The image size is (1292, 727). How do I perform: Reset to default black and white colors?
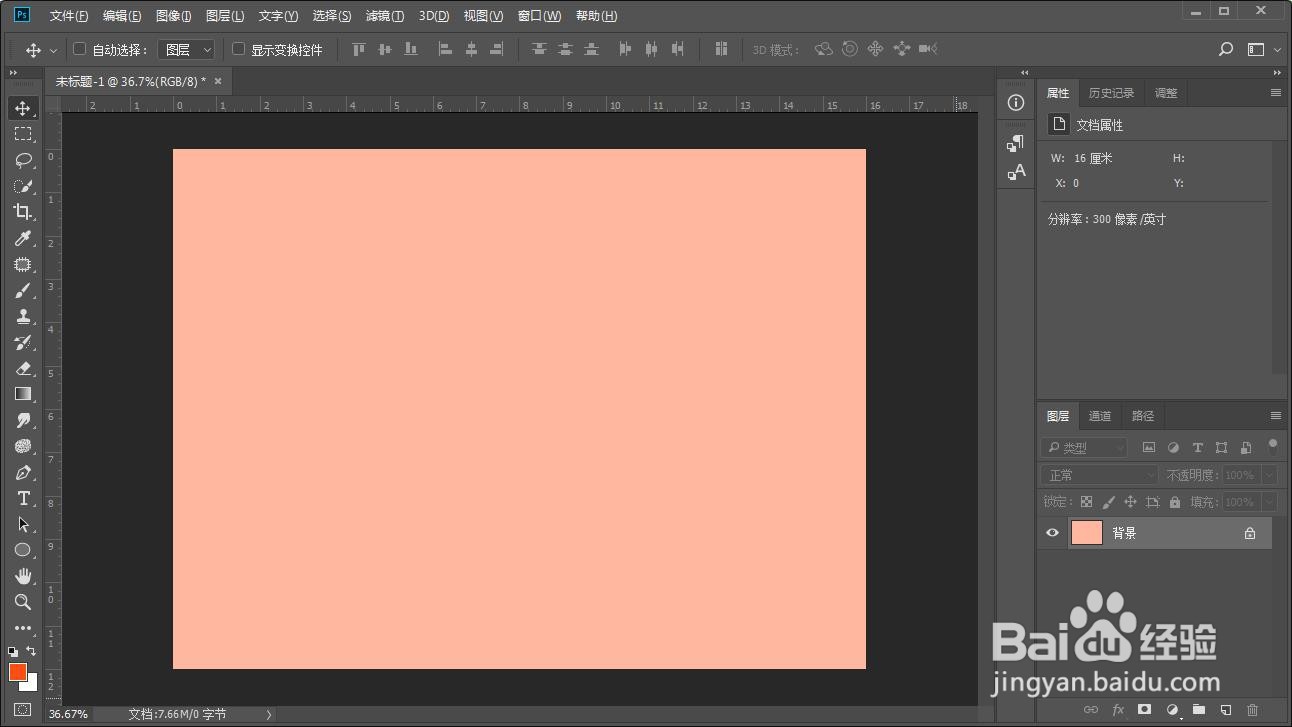coord(13,651)
